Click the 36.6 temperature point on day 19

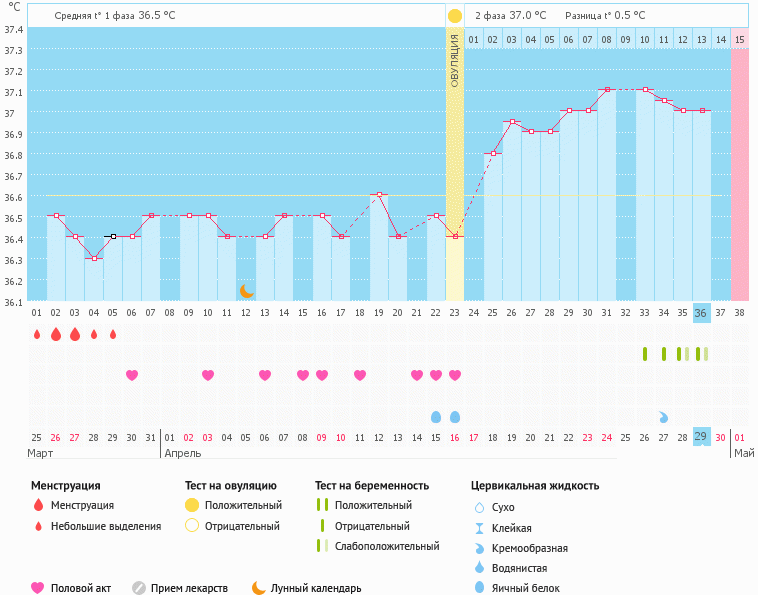(379, 194)
